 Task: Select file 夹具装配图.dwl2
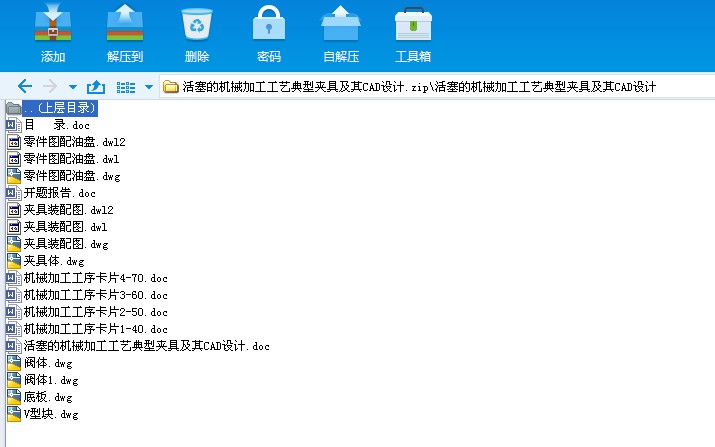pyautogui.click(x=69, y=210)
